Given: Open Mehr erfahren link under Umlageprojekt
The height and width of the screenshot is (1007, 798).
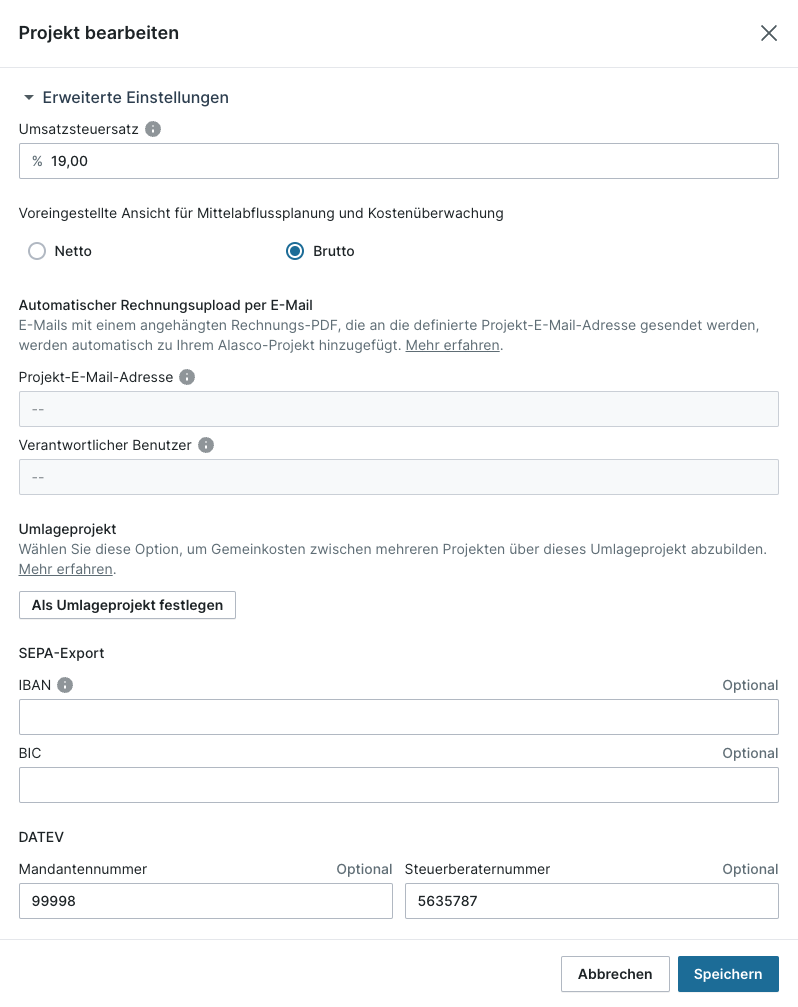Looking at the screenshot, I should pyautogui.click(x=65, y=569).
